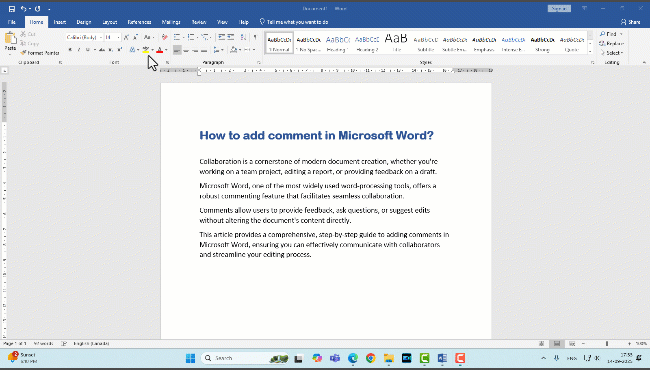Screen dimensions: 650x370
Task: Click the Borders icon
Action: pos(247,50)
